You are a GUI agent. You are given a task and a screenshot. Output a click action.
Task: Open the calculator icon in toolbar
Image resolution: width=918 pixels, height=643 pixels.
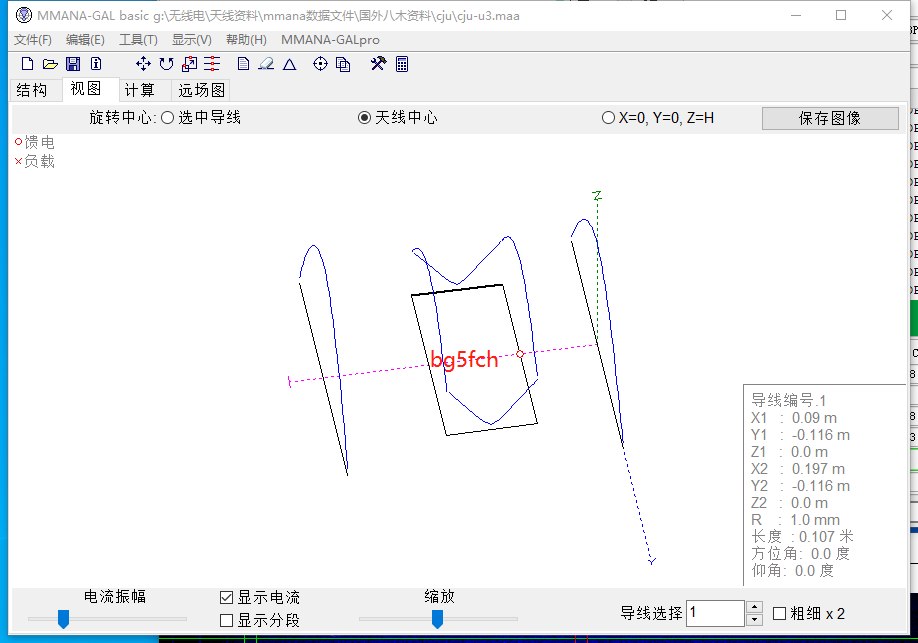(402, 64)
